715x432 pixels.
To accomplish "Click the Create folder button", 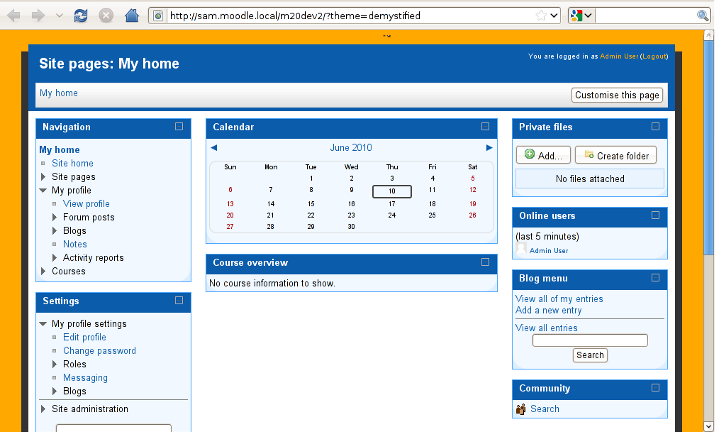I will [616, 155].
